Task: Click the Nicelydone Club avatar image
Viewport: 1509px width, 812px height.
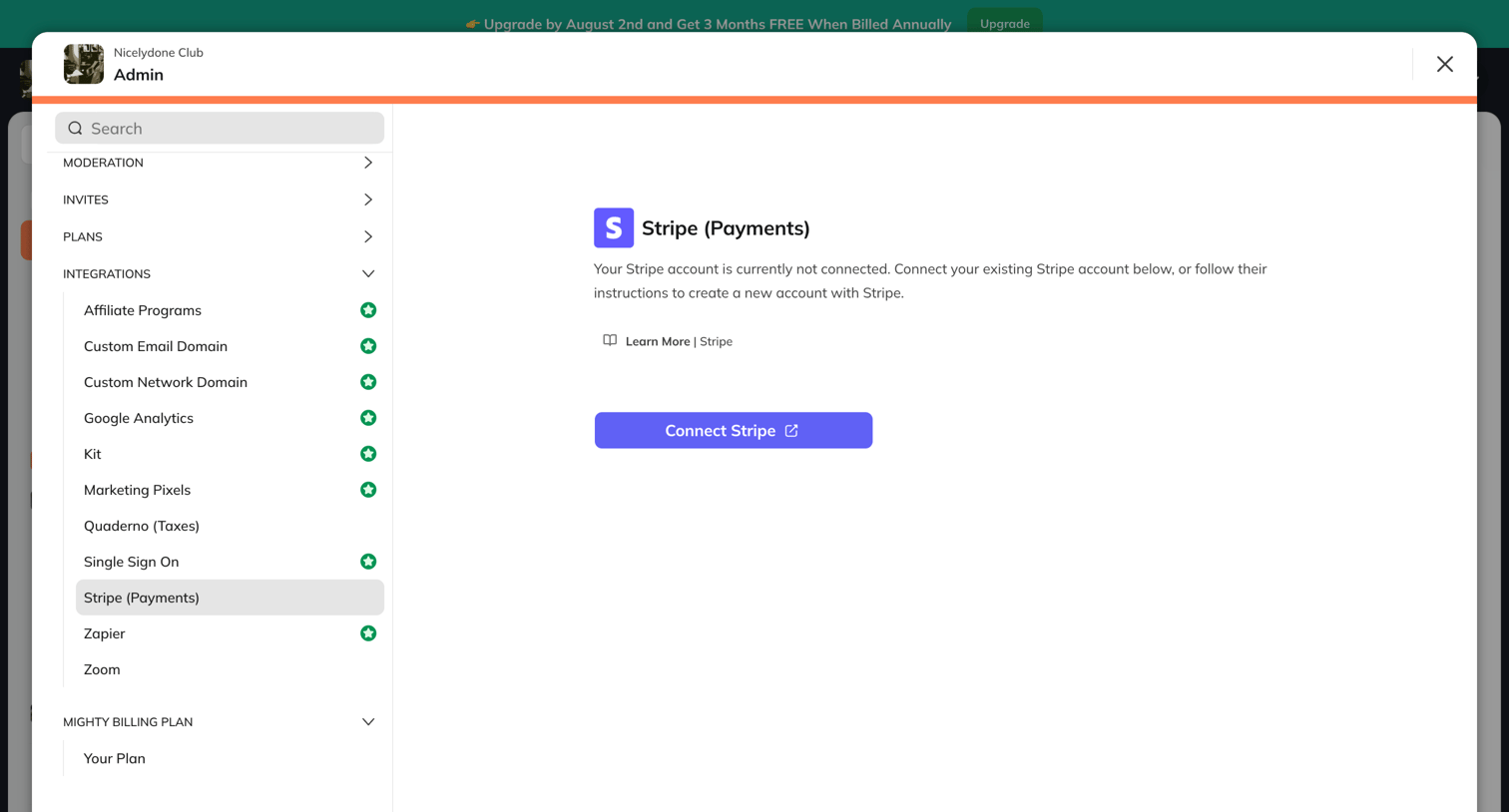Action: [x=84, y=64]
